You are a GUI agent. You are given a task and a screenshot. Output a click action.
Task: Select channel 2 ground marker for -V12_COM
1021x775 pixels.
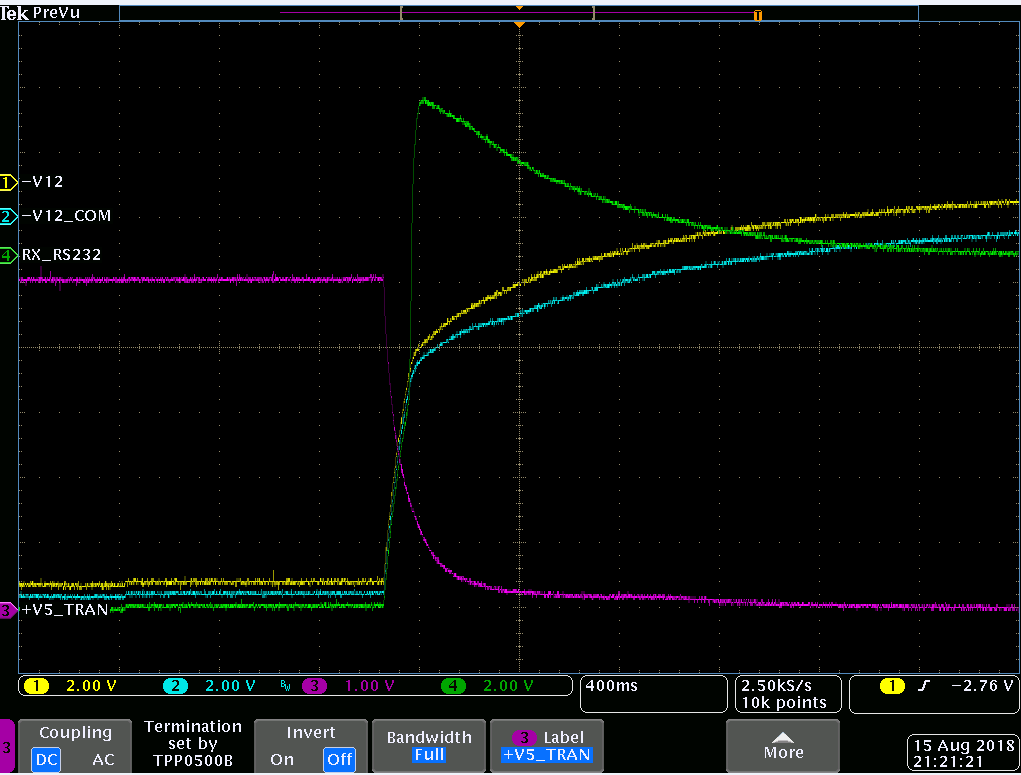click(8, 217)
